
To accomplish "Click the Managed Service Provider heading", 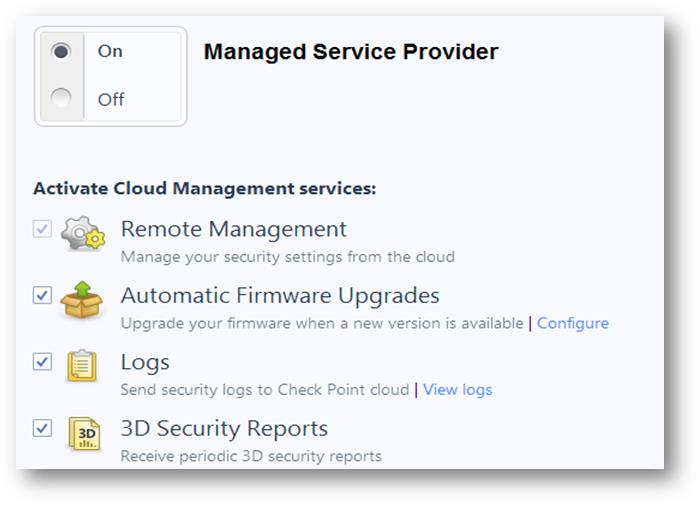I will pyautogui.click(x=351, y=52).
